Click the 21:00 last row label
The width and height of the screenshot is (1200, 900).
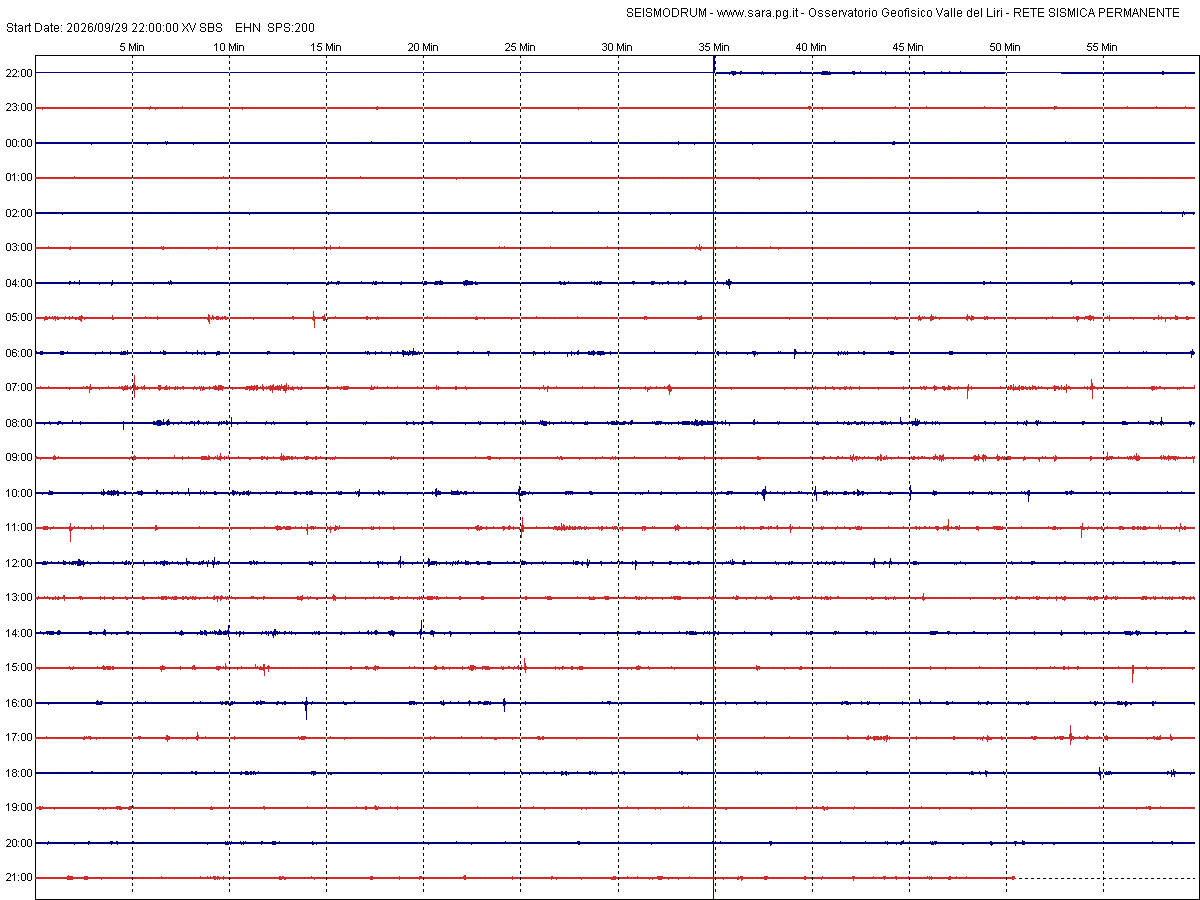[x=19, y=878]
